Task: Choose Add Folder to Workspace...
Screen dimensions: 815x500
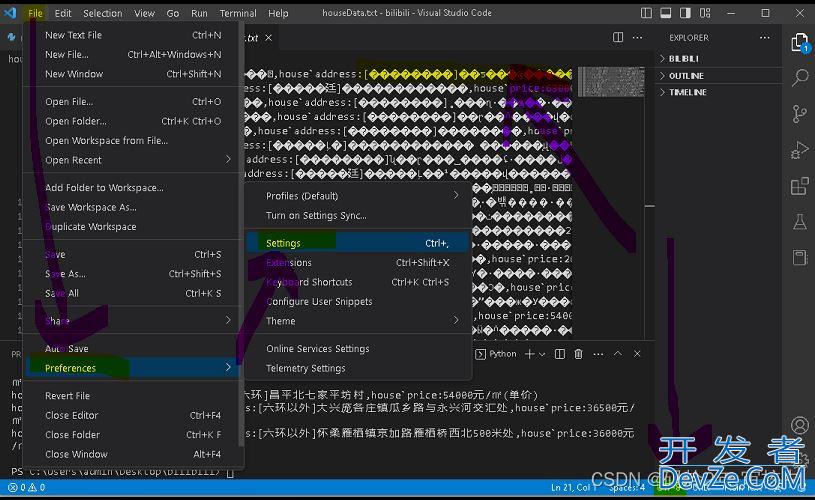Action: click(133, 188)
